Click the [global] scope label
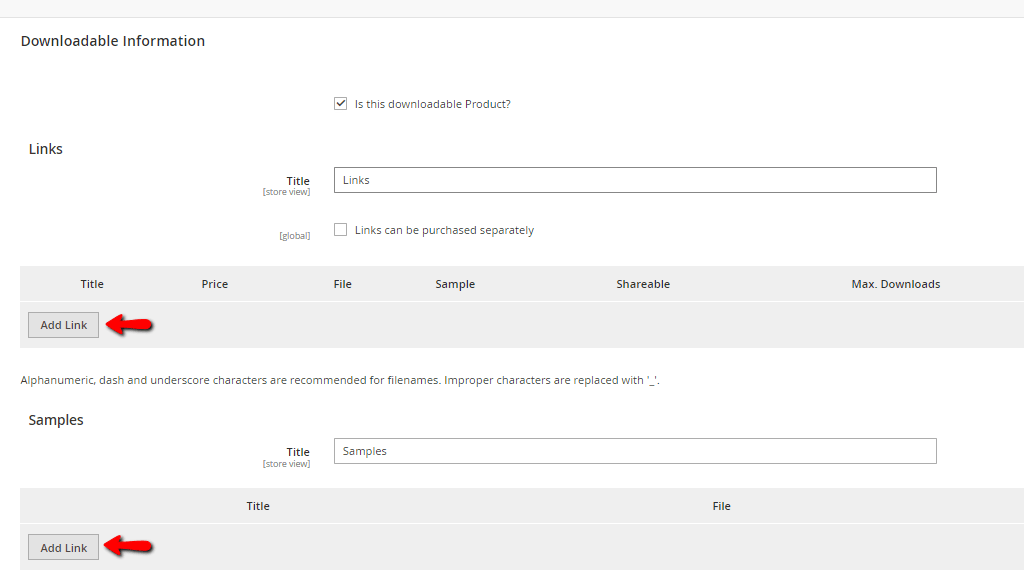This screenshot has height=576, width=1024. coord(294,234)
